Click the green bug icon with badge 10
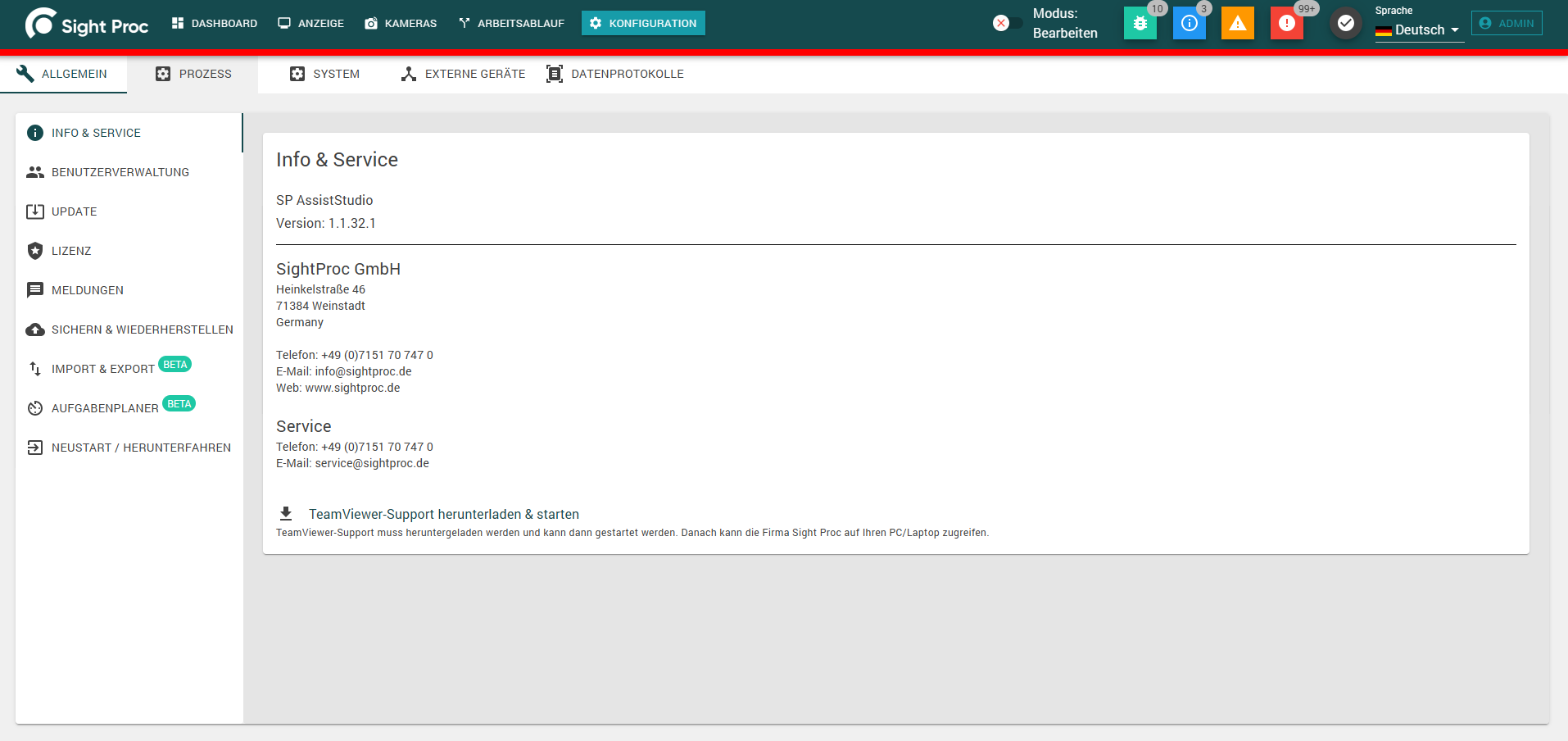Screen dimensions: 1568x741 1140,23
